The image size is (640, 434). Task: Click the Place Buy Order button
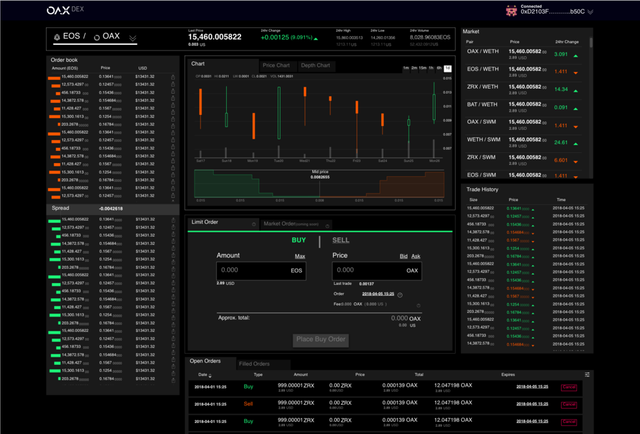(321, 340)
